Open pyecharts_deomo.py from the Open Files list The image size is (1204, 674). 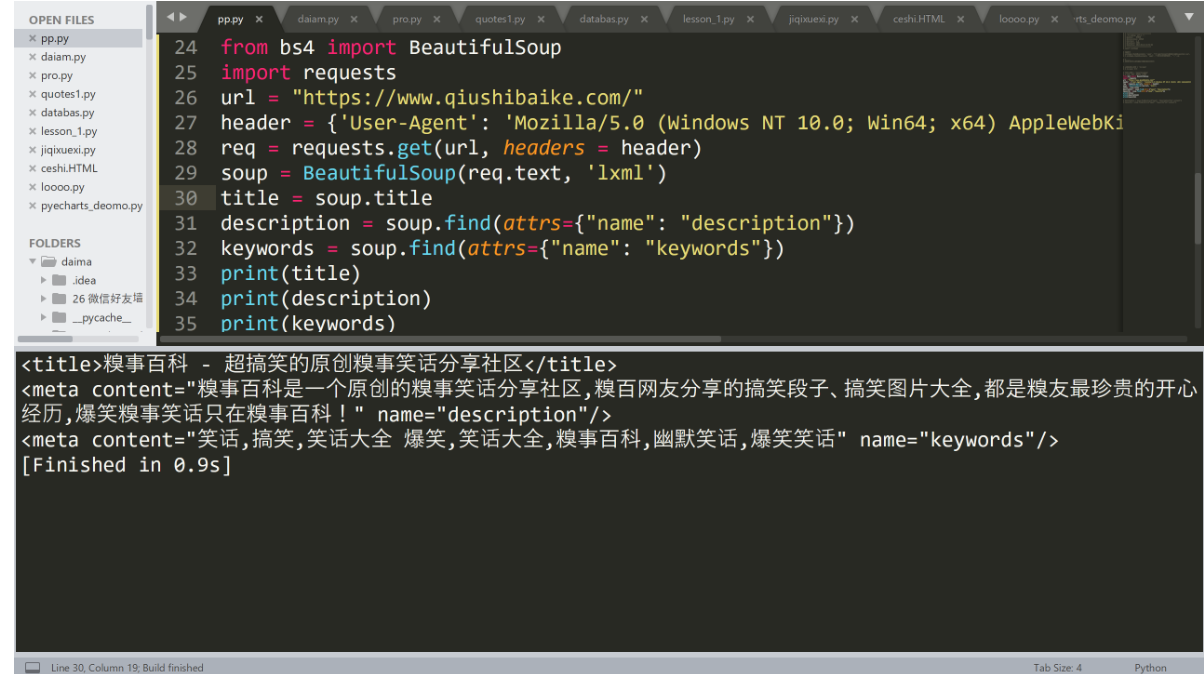tap(91, 206)
